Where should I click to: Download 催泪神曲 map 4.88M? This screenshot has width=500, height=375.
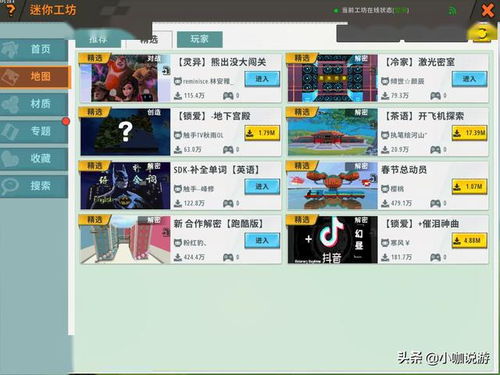coord(469,241)
